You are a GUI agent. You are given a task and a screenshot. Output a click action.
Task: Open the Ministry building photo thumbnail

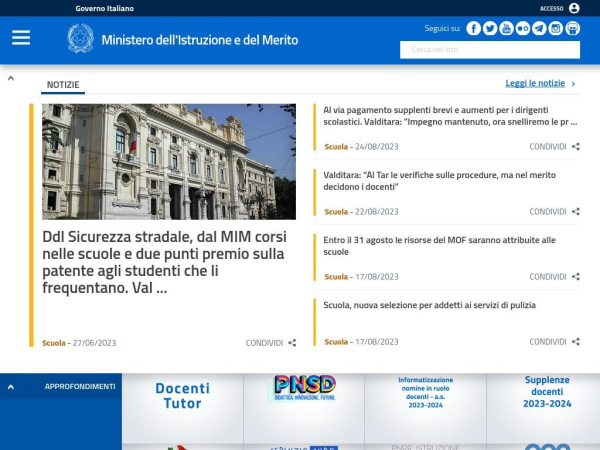pos(169,161)
